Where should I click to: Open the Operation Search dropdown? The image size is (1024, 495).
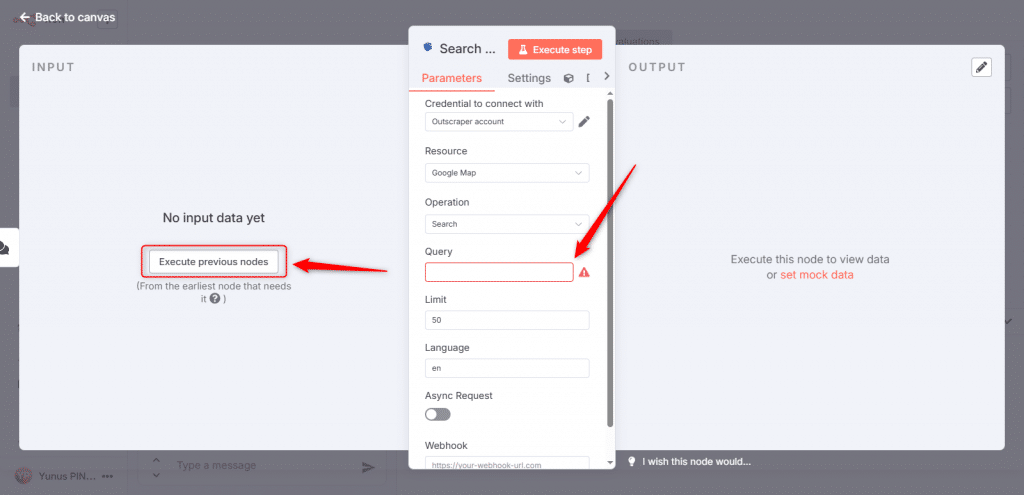click(x=507, y=224)
